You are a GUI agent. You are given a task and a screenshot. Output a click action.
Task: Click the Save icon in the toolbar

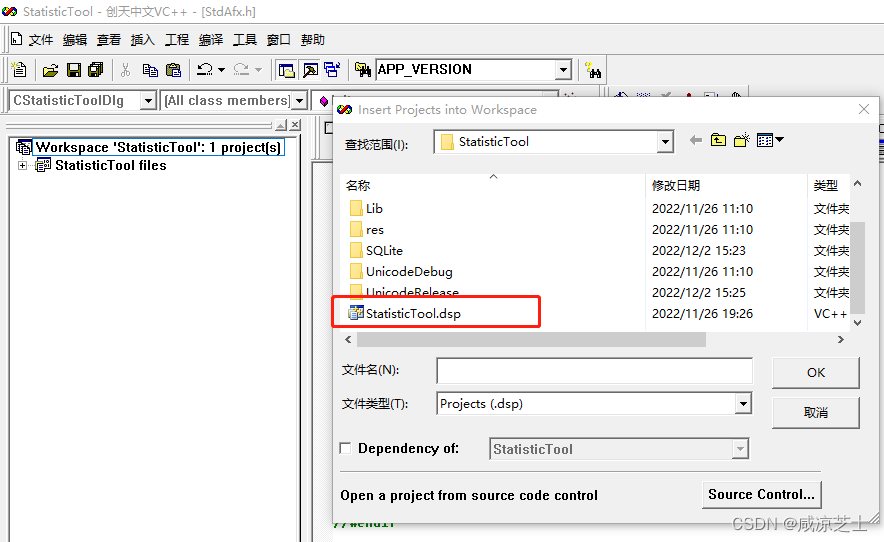73,70
